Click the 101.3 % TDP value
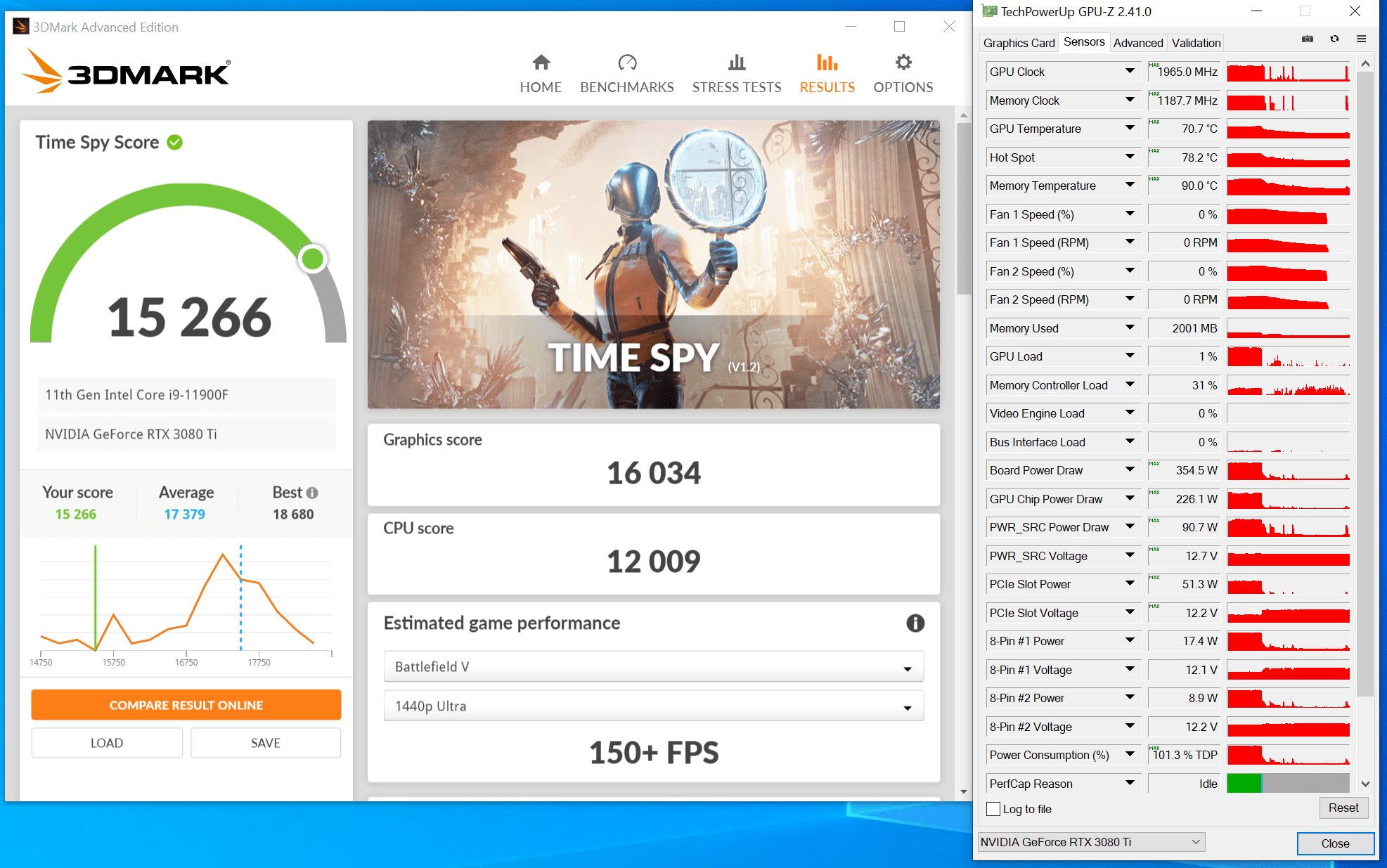This screenshot has height=868, width=1387. (1183, 755)
